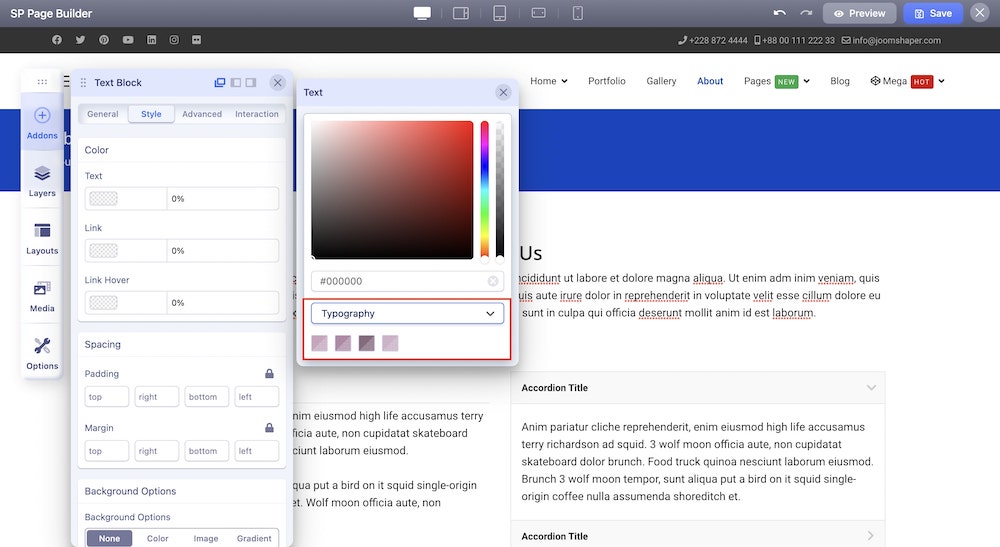Screen dimensions: 1000x547
Task: Click the #000000 hex color field
Action: coord(398,282)
